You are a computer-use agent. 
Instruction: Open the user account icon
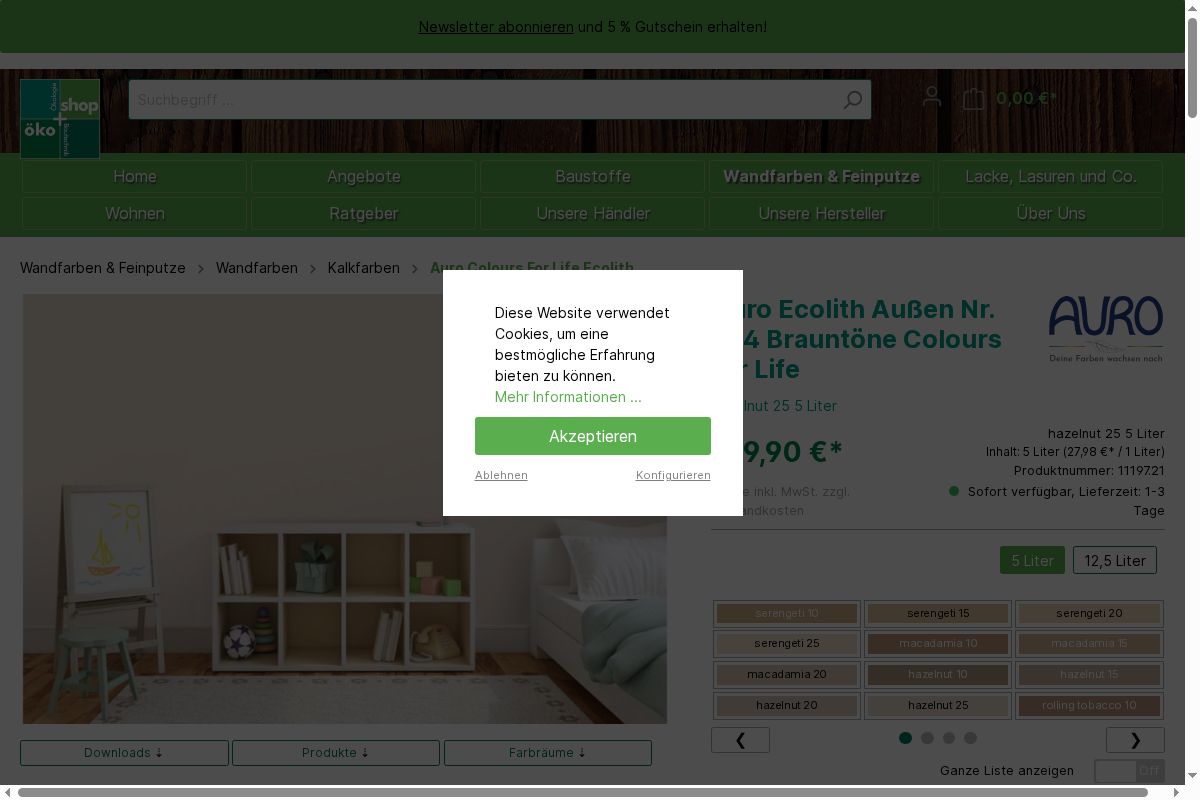[x=932, y=97]
